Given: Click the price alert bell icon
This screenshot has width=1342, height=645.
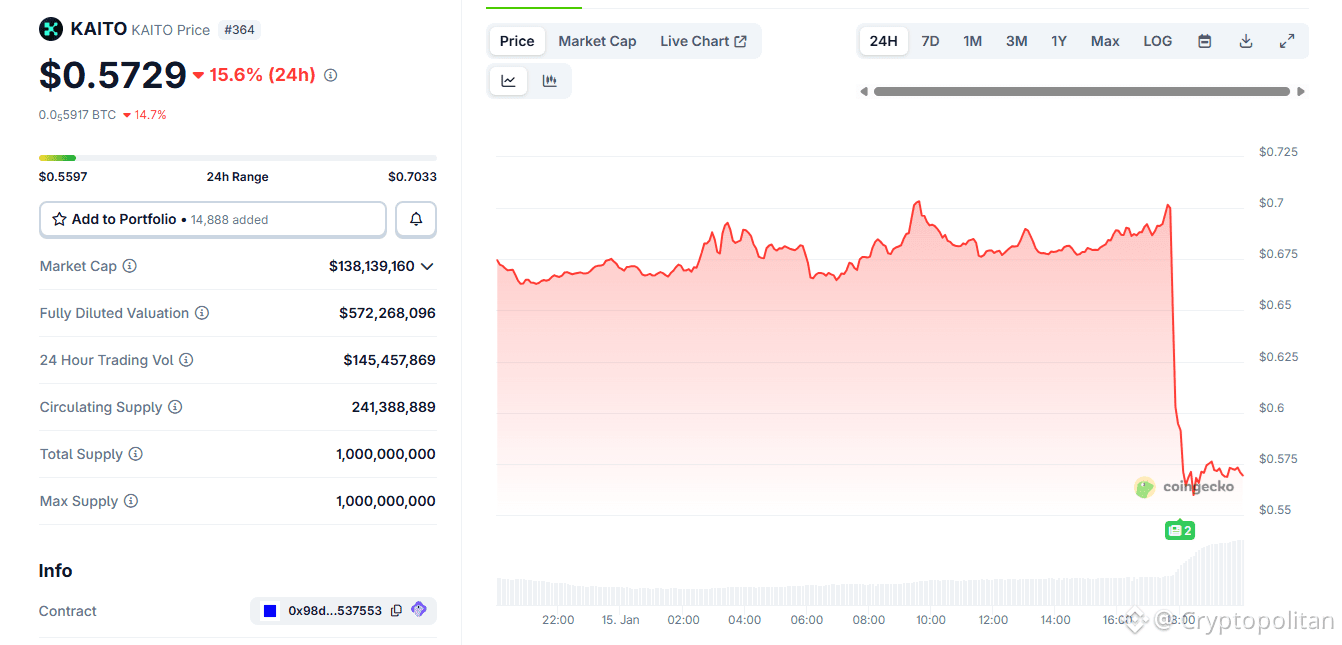Looking at the screenshot, I should tap(416, 219).
